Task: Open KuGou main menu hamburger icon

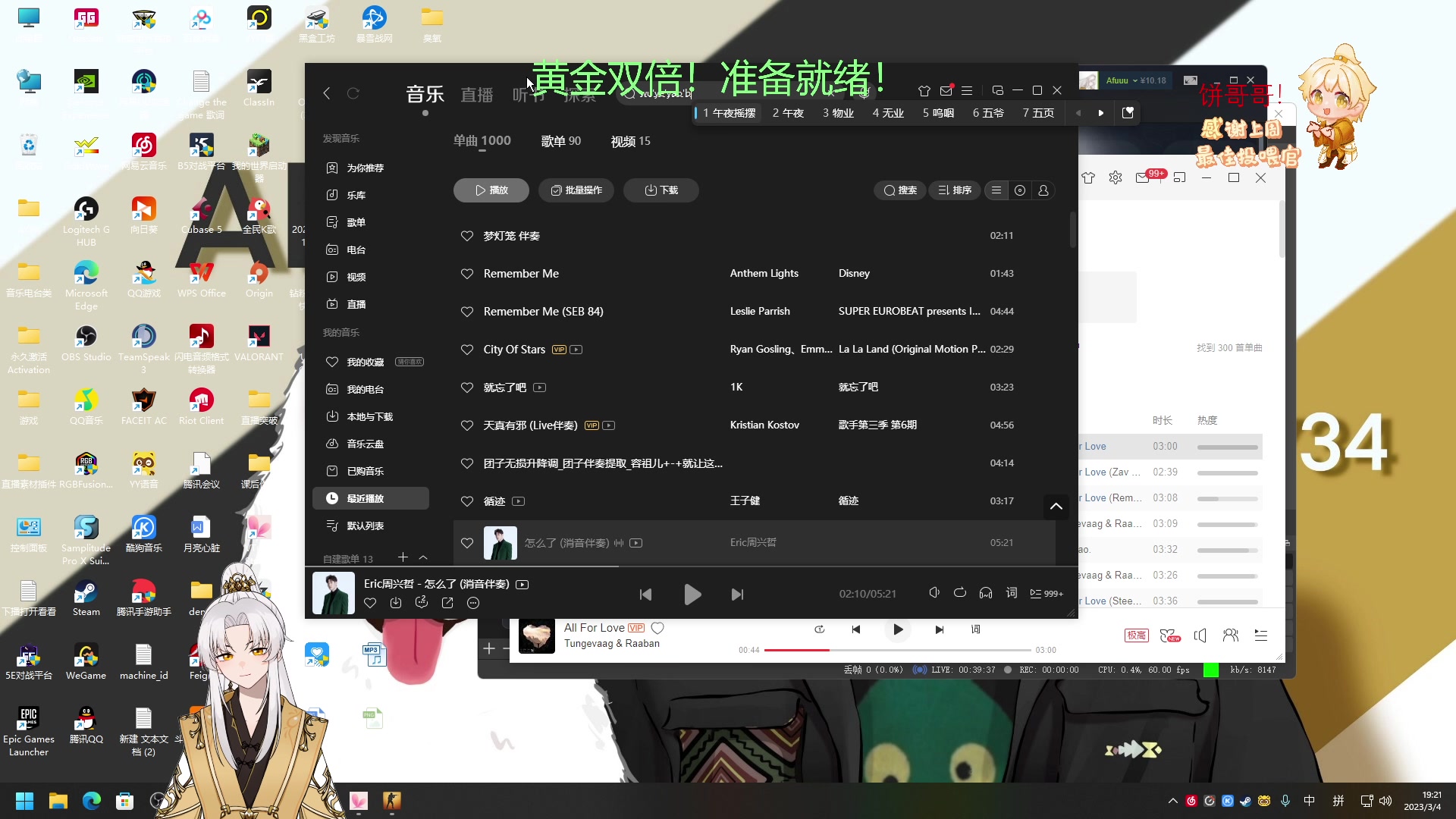Action: coord(967,91)
